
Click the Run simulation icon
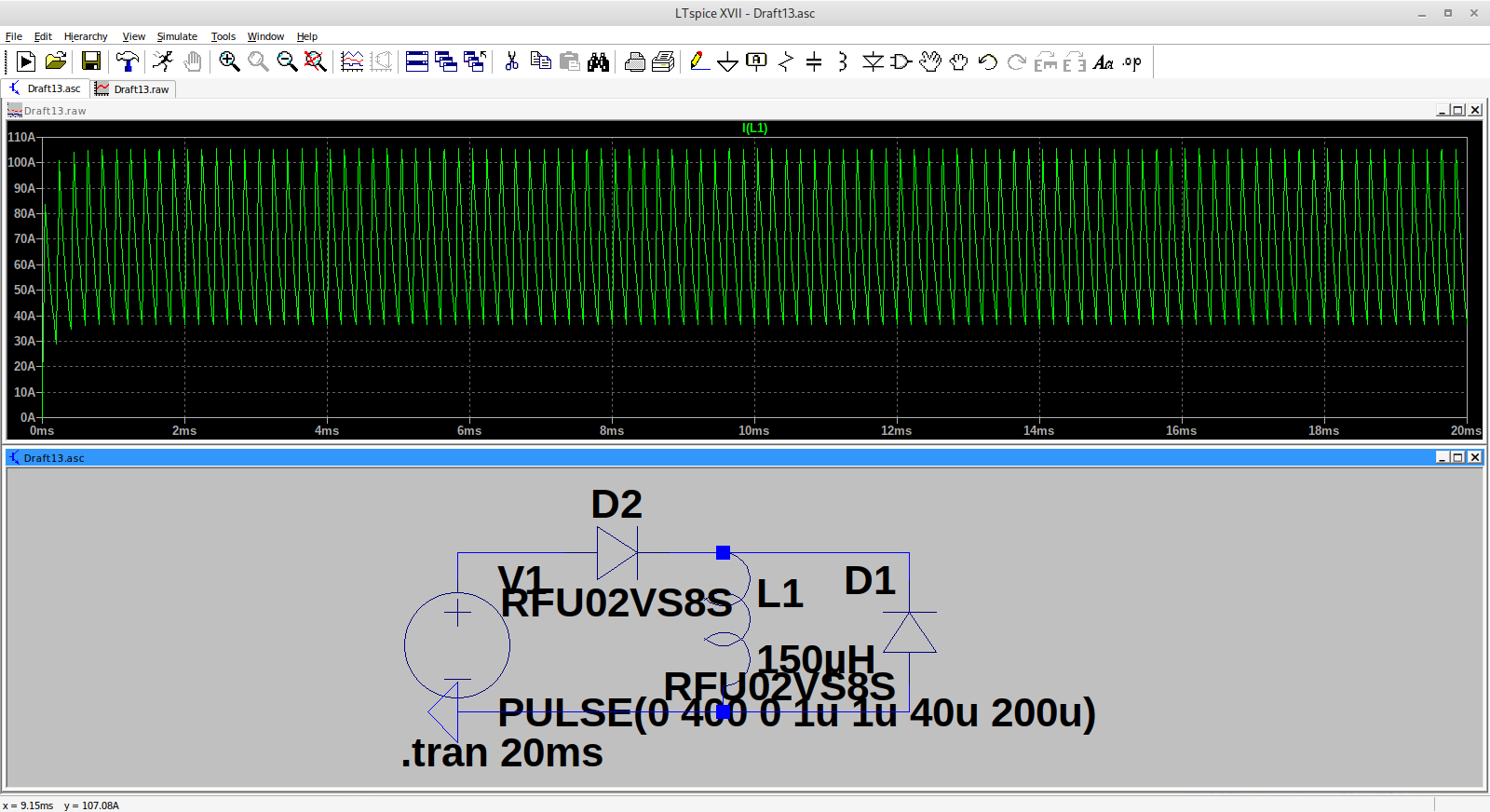click(163, 61)
